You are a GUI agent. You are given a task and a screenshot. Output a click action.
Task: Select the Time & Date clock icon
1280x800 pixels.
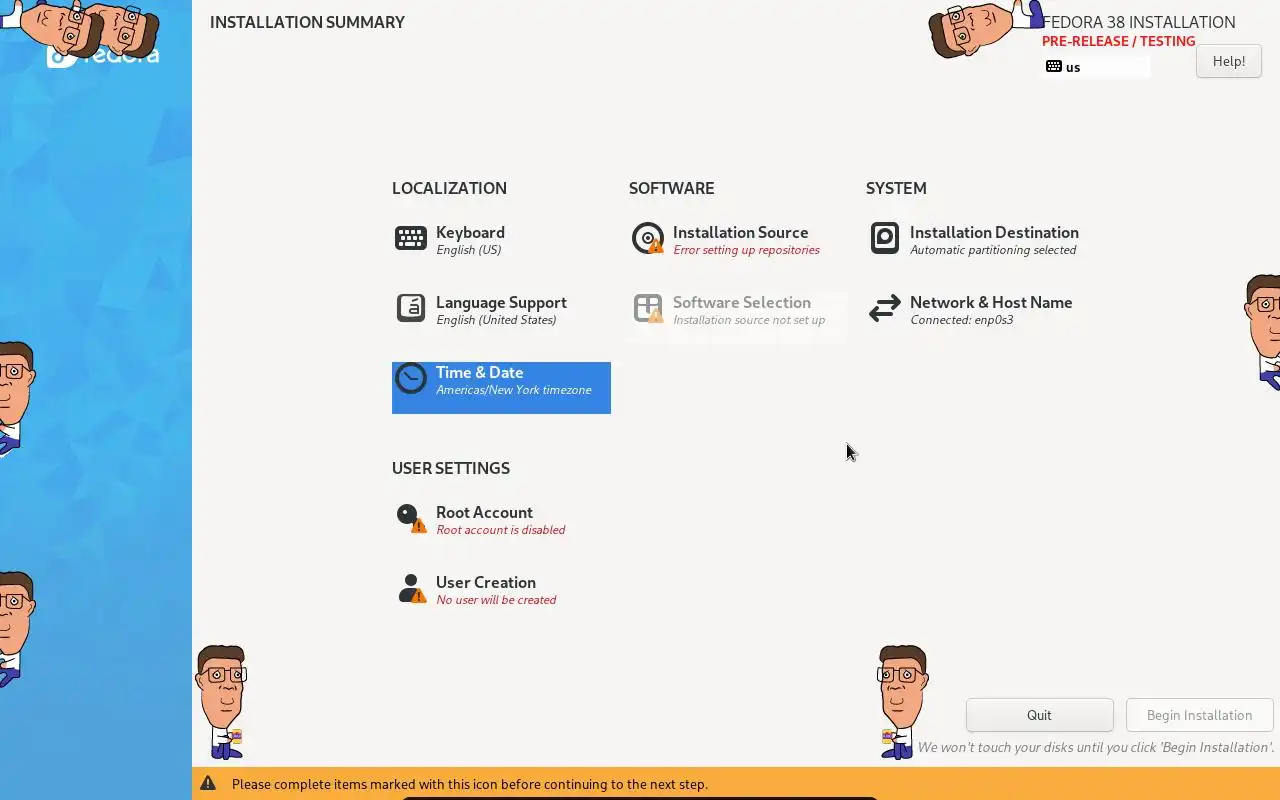411,378
